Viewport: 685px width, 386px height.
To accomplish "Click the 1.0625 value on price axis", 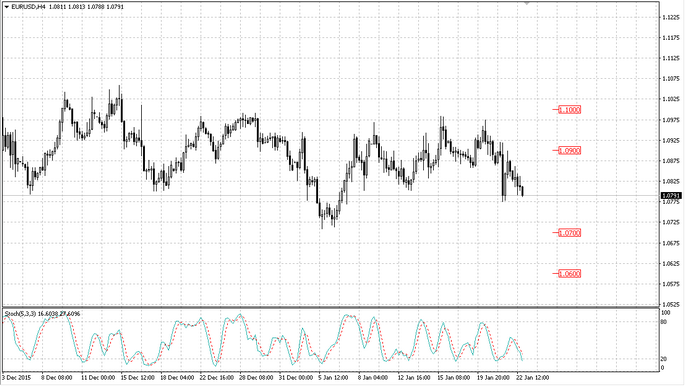I will [x=671, y=264].
